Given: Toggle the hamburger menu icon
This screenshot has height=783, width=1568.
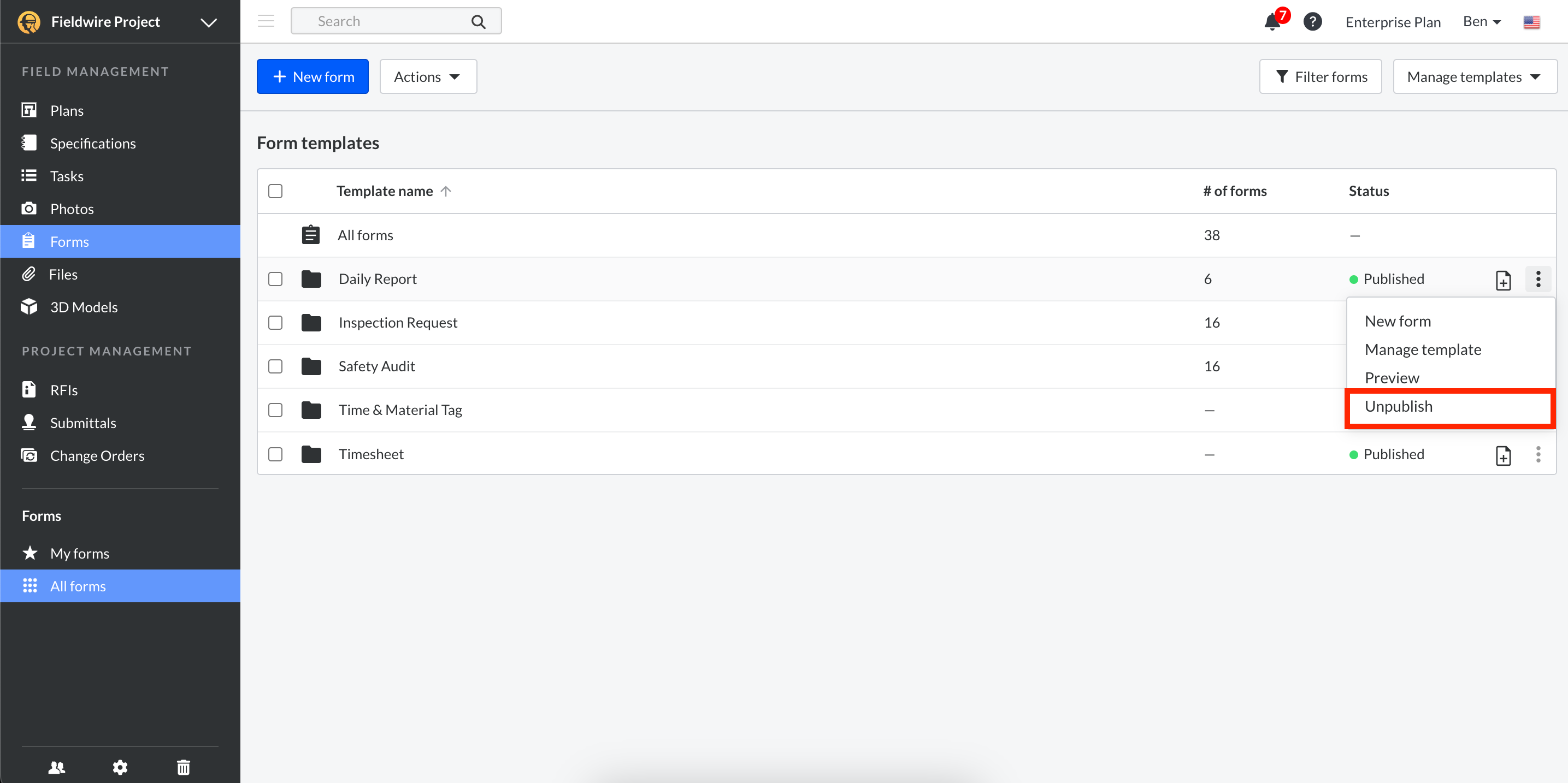Looking at the screenshot, I should (266, 21).
